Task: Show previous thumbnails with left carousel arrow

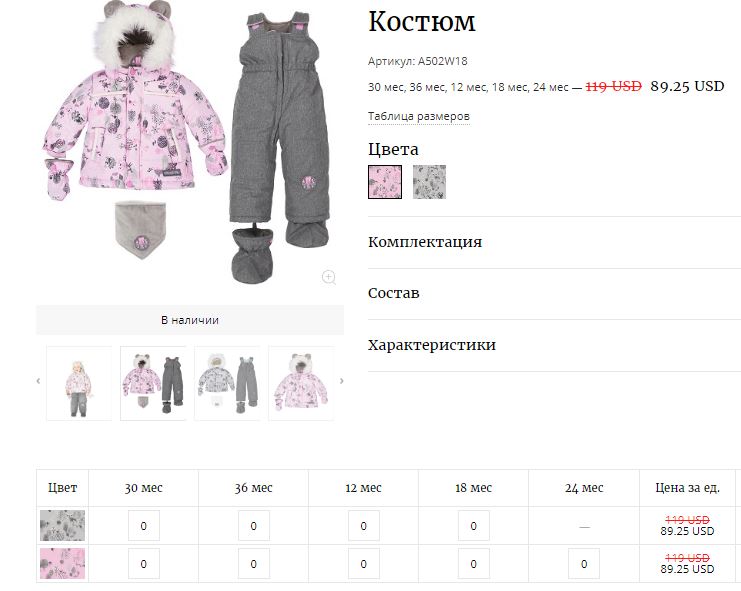Action: (38, 381)
